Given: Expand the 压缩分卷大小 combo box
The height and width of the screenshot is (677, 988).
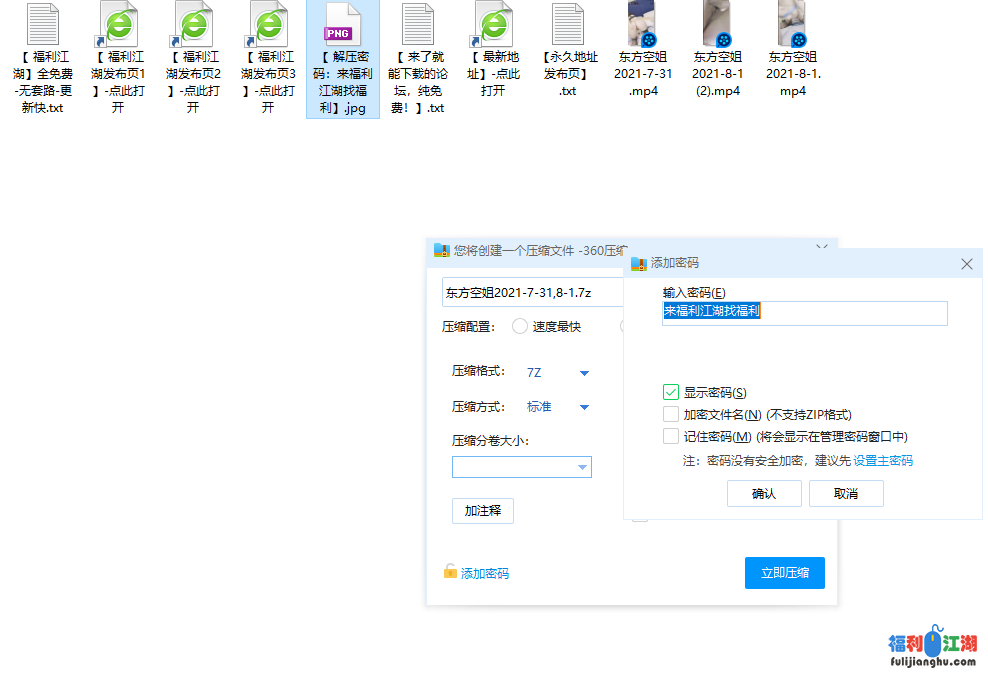Looking at the screenshot, I should click(x=581, y=467).
